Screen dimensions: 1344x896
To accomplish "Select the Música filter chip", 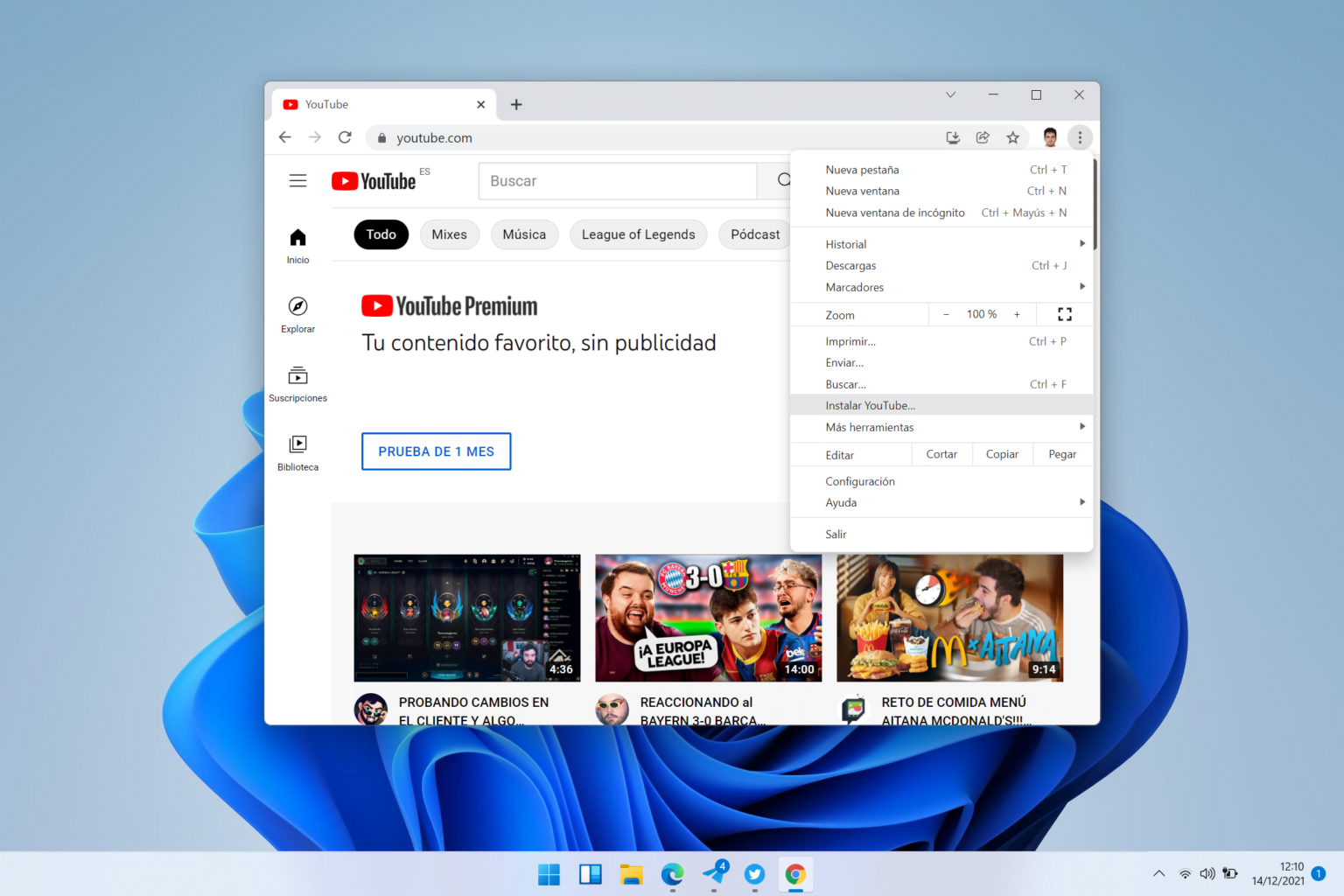I will (x=524, y=234).
